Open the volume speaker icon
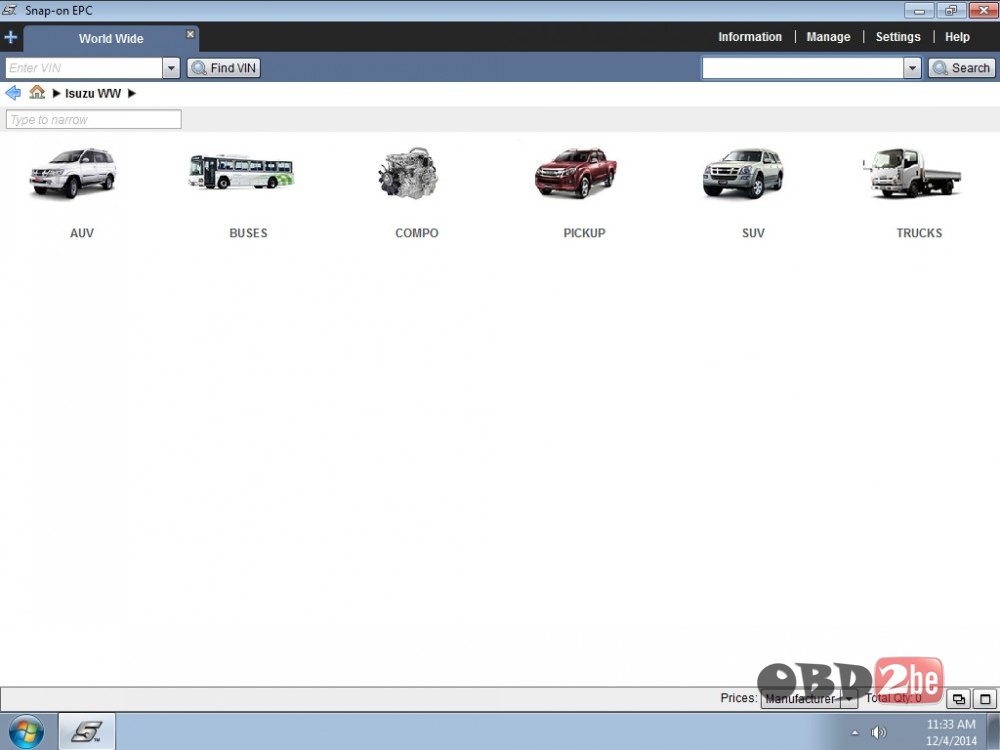 pos(878,732)
